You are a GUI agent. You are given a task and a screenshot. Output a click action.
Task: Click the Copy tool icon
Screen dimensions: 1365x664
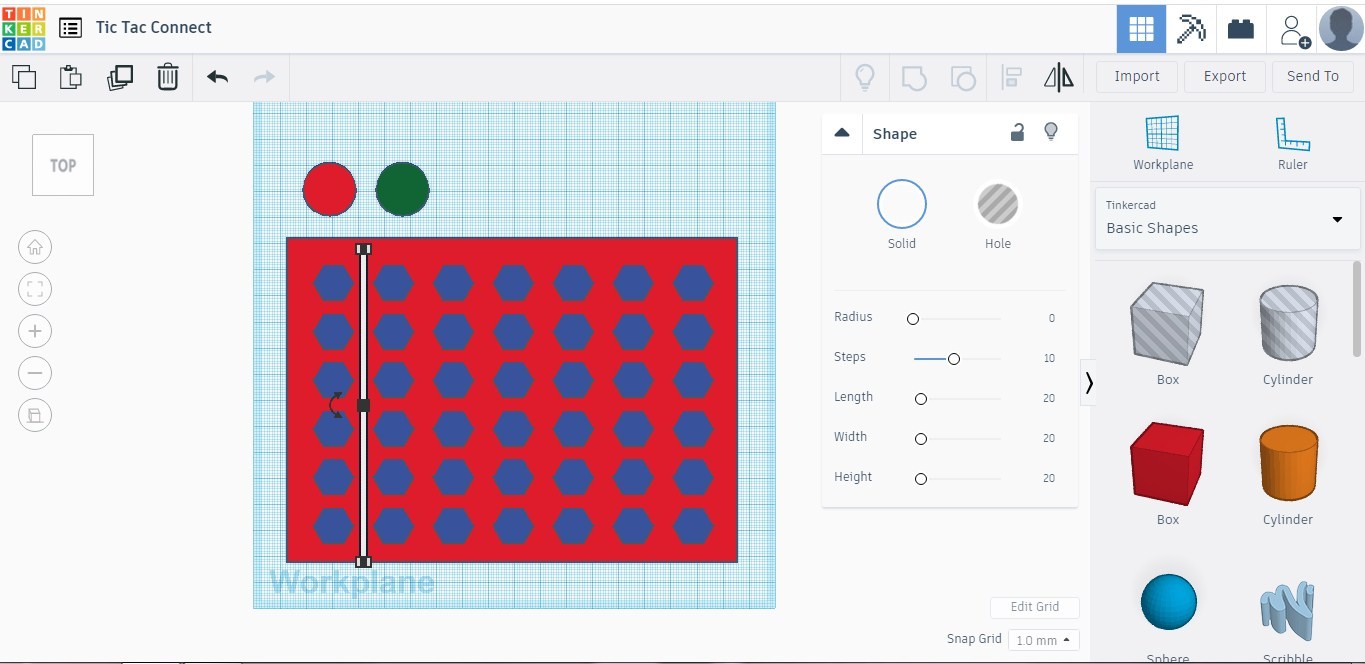click(x=24, y=77)
